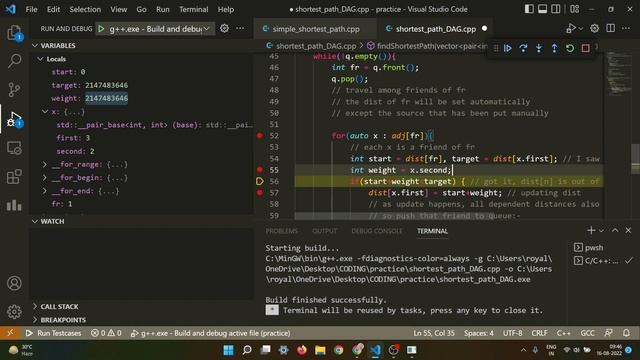Click the Customize Layout icon
640x360 pixels.
tap(574, 9)
